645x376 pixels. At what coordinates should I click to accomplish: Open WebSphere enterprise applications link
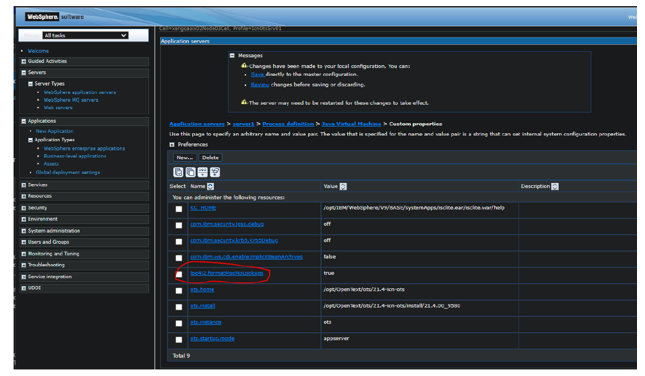84,149
